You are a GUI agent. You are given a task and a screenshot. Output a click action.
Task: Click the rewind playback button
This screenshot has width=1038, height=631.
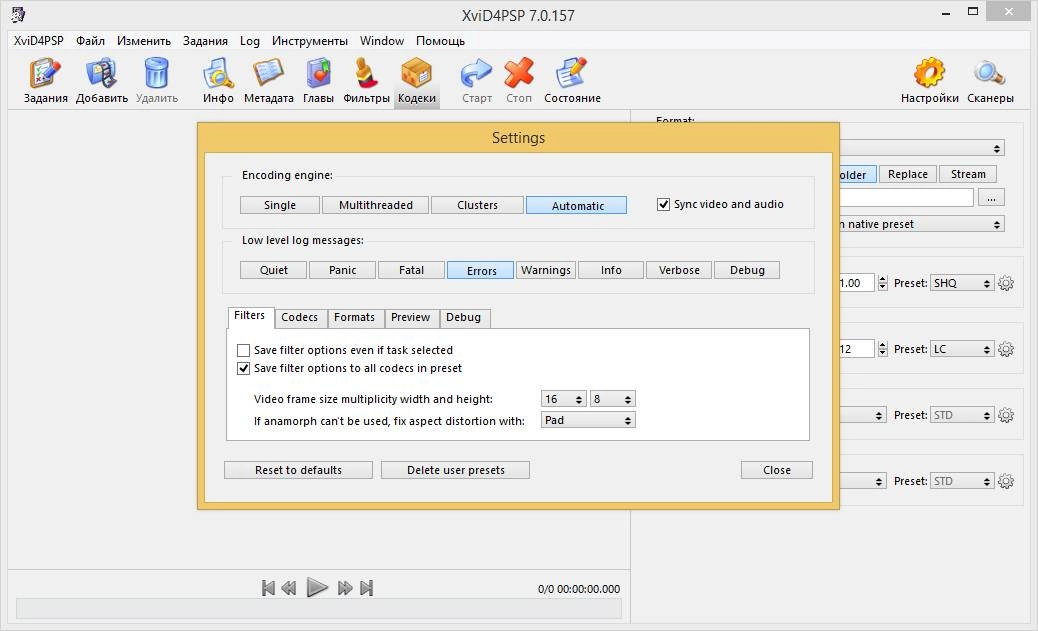(289, 588)
